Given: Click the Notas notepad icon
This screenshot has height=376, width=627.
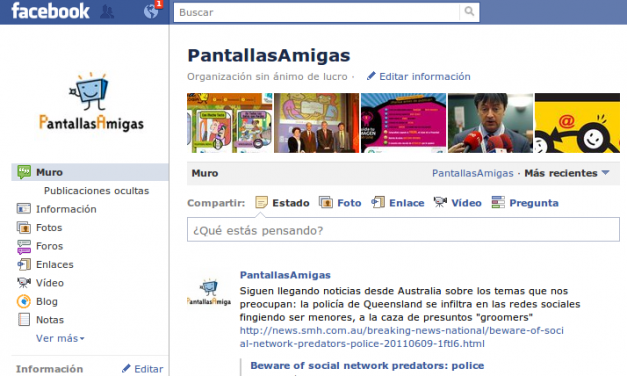Looking at the screenshot, I should [24, 320].
